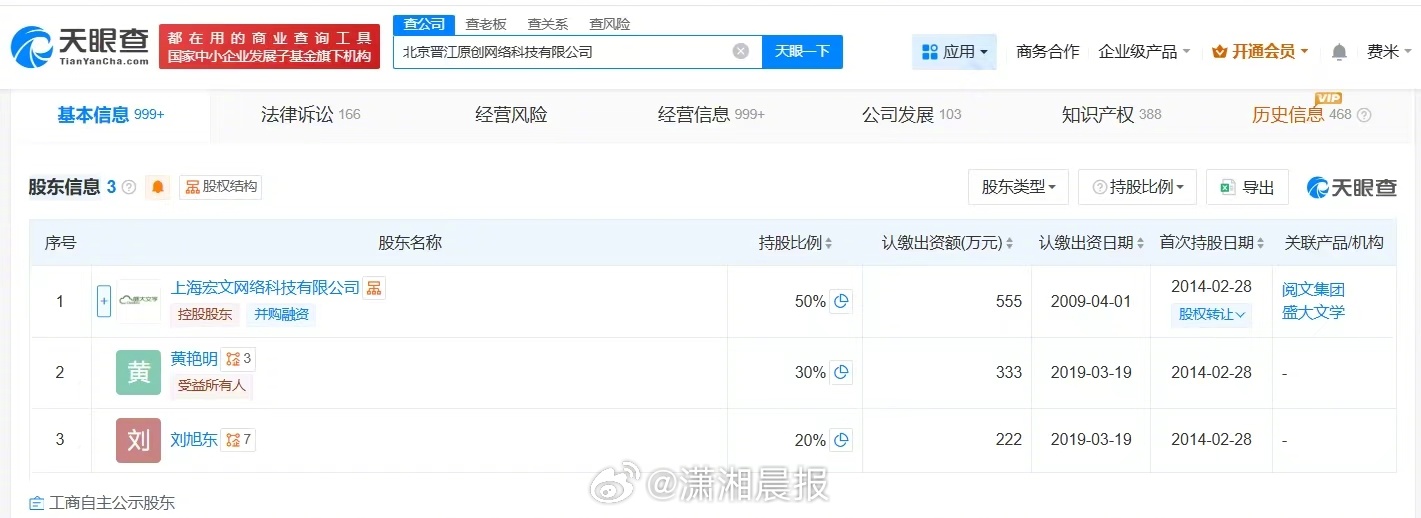Expand the 企业级产品 dropdown
Viewport: 1421px width, 518px height.
pyautogui.click(x=1144, y=52)
